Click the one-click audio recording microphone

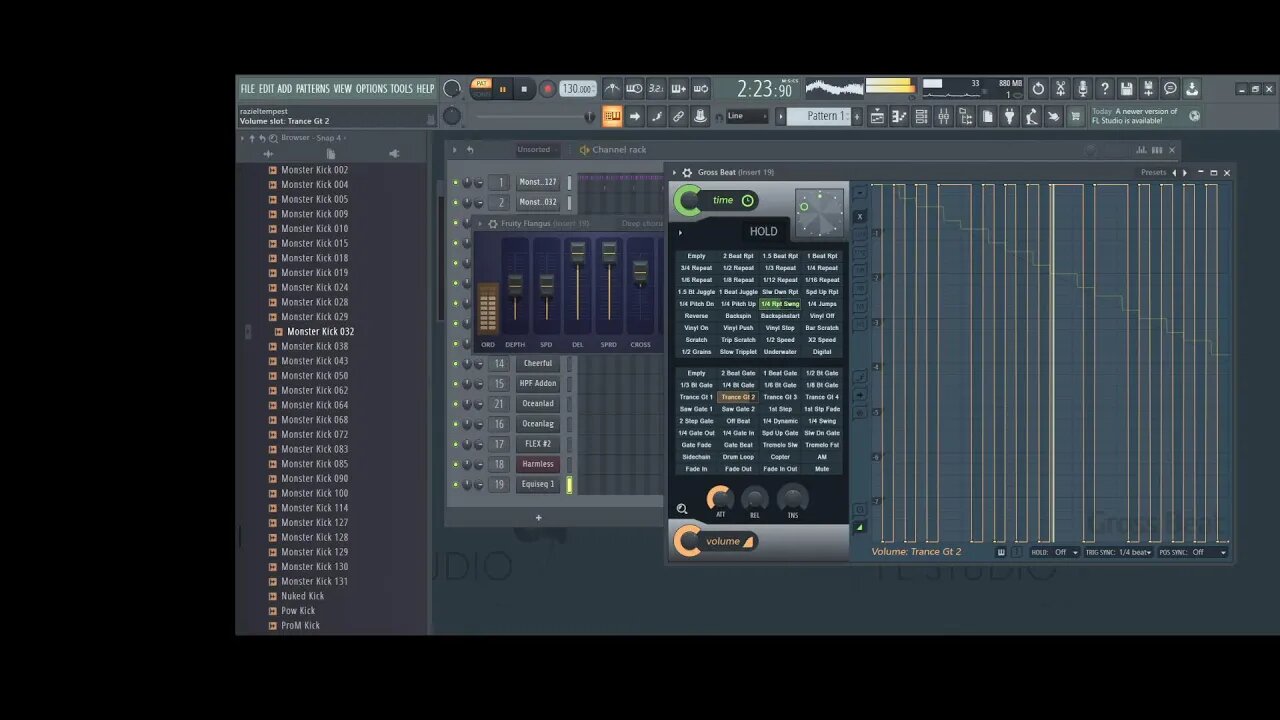pos(1082,89)
